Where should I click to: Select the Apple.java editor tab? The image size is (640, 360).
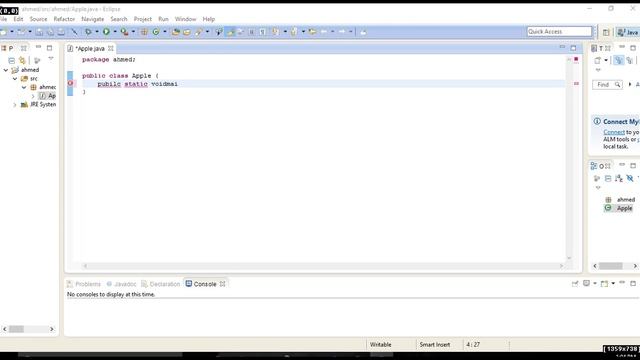[x=90, y=49]
